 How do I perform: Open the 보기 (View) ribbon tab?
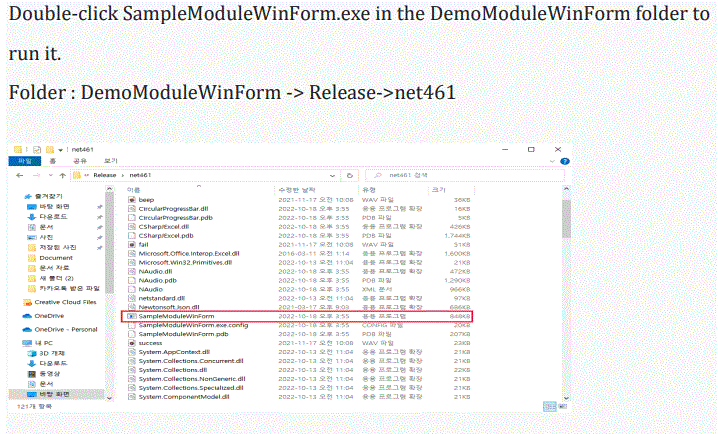[110, 161]
